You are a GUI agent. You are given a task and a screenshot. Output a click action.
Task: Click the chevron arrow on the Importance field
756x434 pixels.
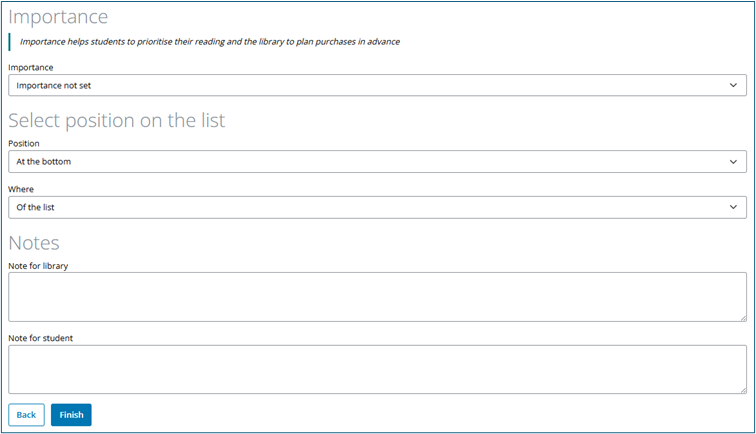[x=733, y=85]
